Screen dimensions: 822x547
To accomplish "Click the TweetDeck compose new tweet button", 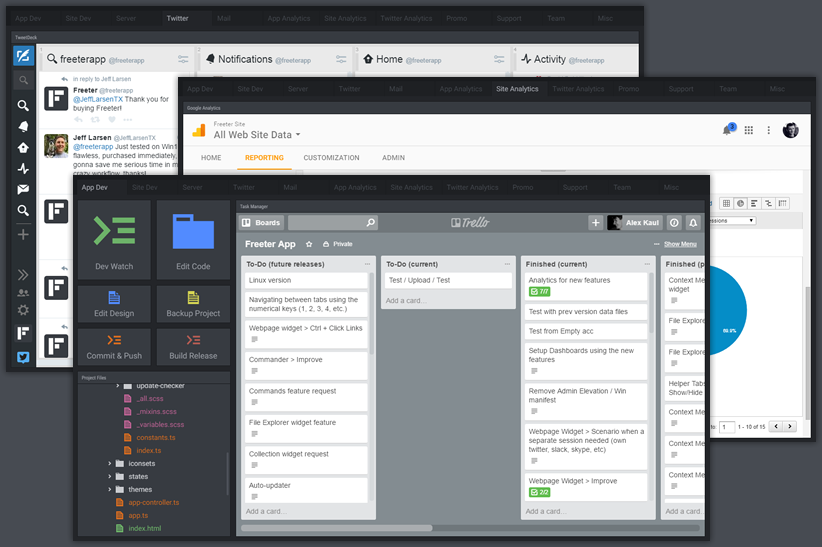I will [23, 56].
